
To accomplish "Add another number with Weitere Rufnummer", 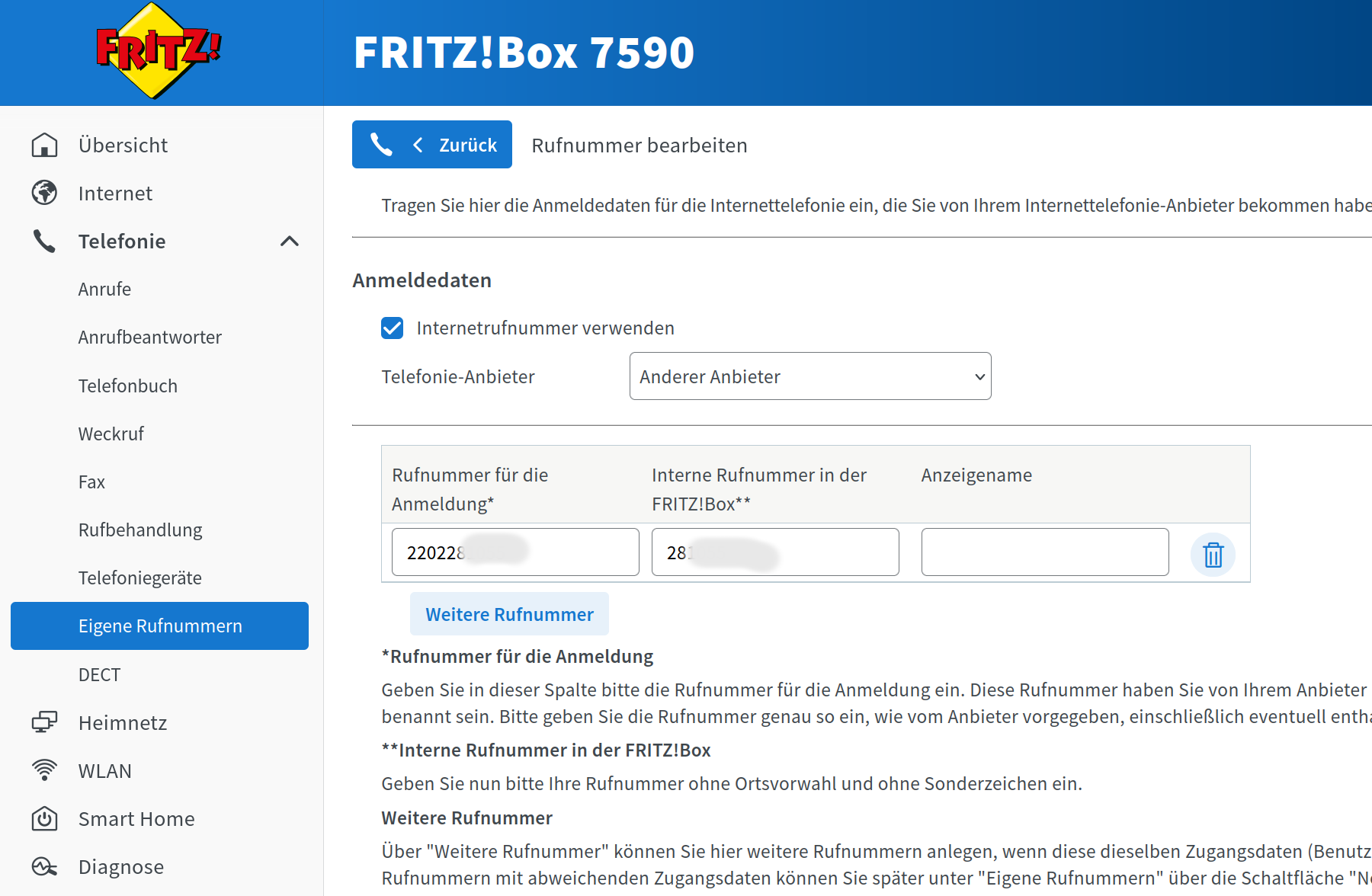I will (509, 614).
